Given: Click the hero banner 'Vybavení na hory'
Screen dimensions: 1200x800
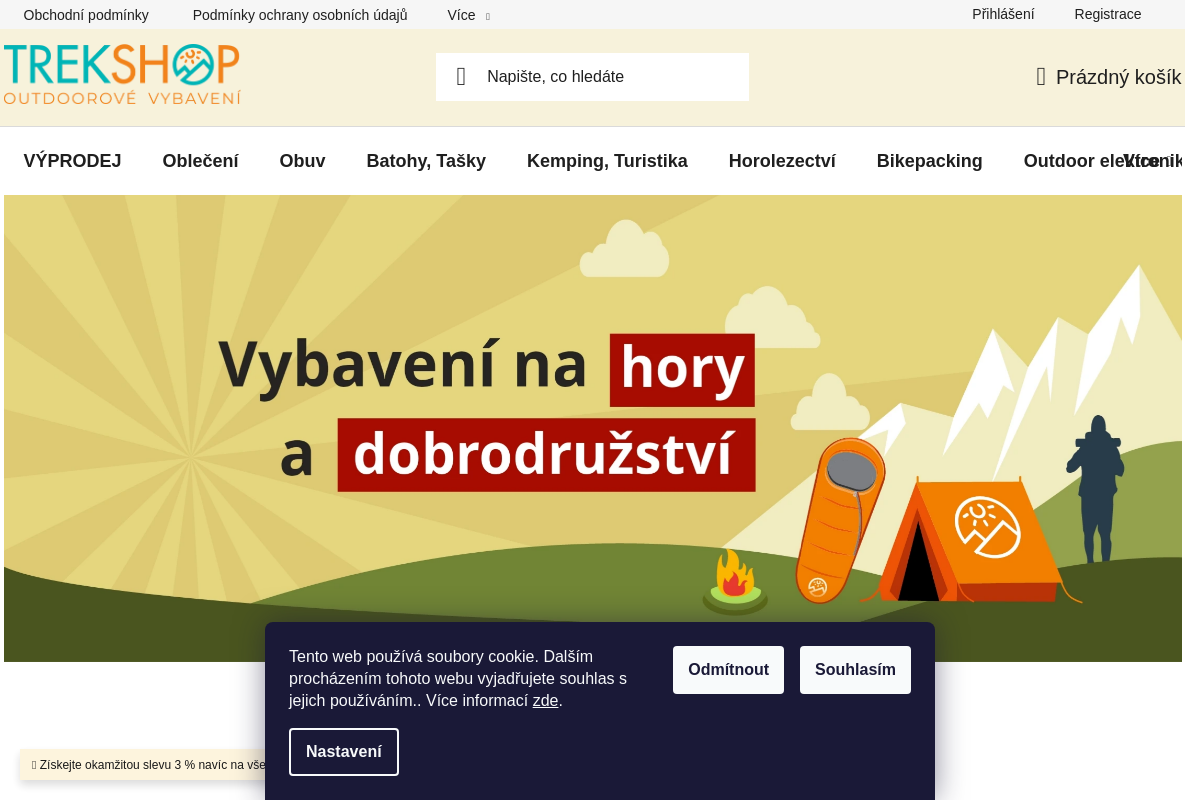Looking at the screenshot, I should [x=593, y=428].
